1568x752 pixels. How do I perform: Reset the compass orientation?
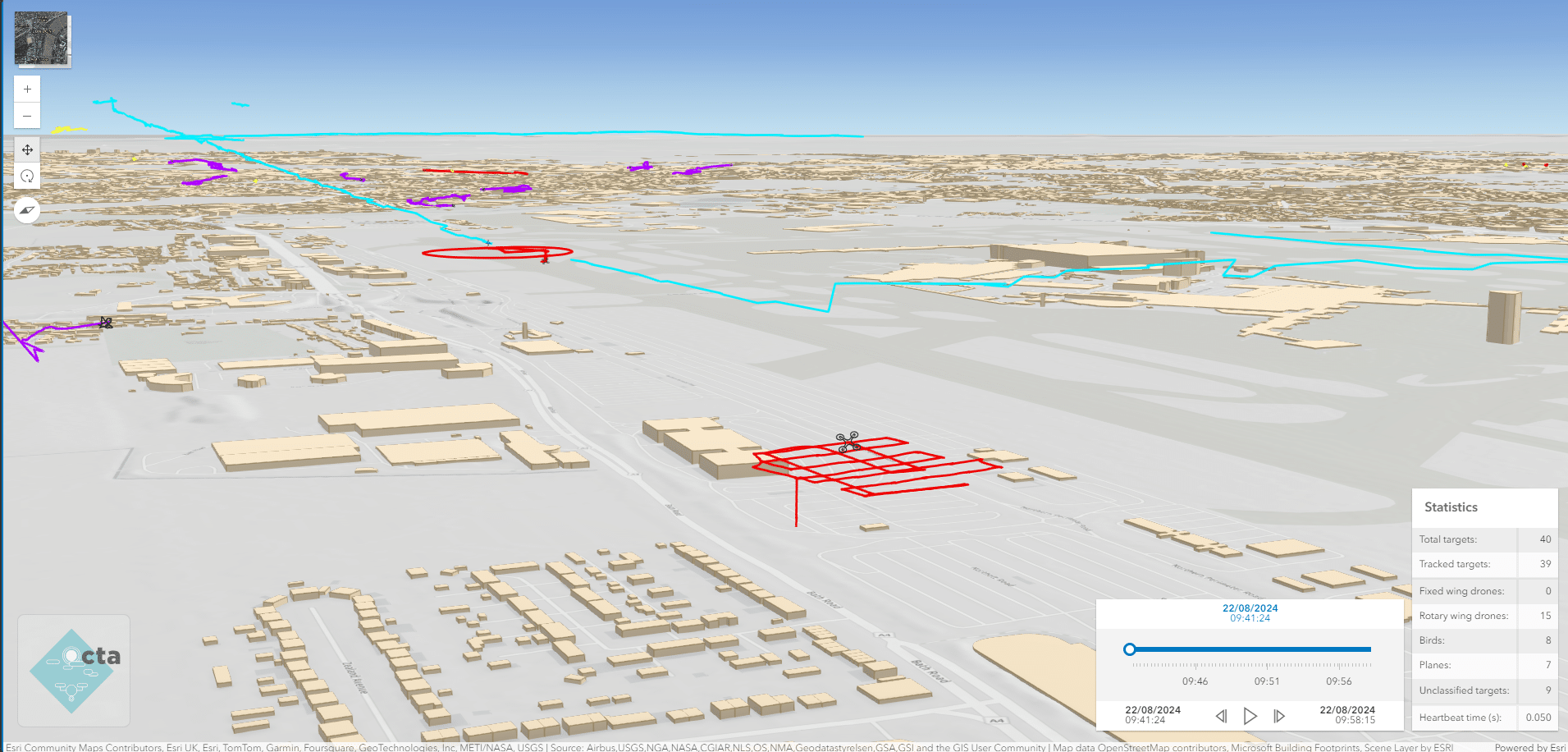[x=27, y=210]
